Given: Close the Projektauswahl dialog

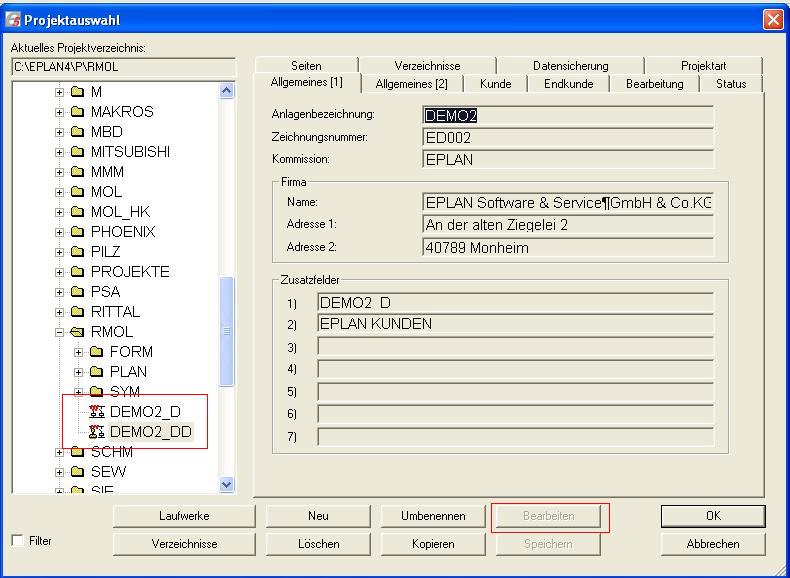Looking at the screenshot, I should pos(773,20).
